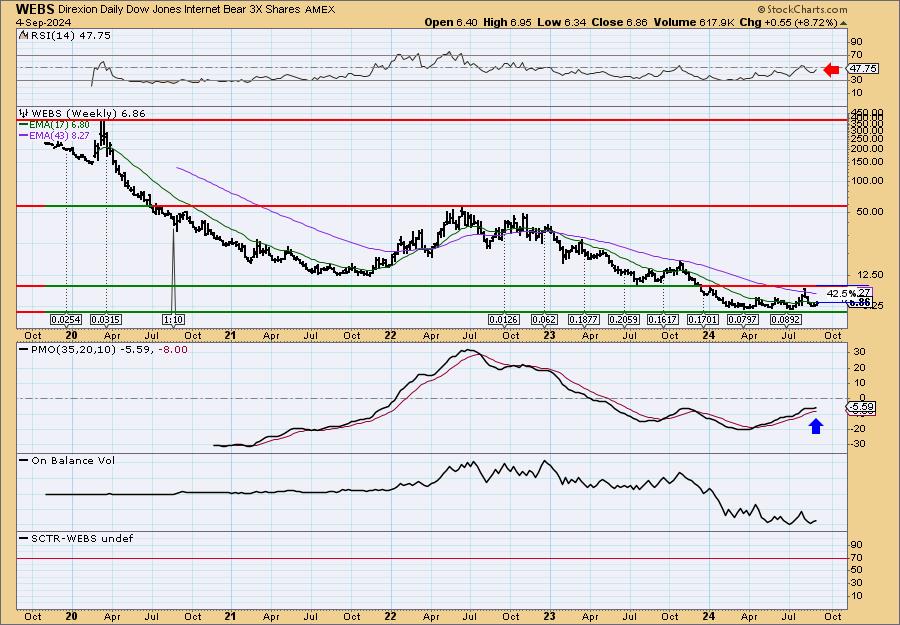Click the Open 6.40 value
This screenshot has height=625, width=900.
tap(451, 22)
